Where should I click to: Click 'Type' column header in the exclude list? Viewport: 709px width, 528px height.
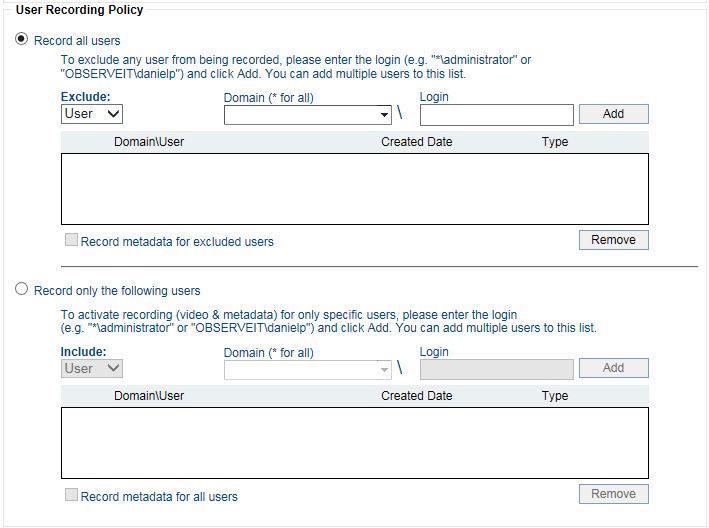tap(555, 142)
